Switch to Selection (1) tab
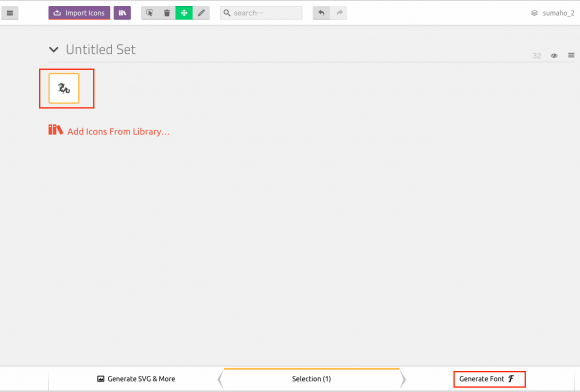The height and width of the screenshot is (392, 580). click(311, 379)
